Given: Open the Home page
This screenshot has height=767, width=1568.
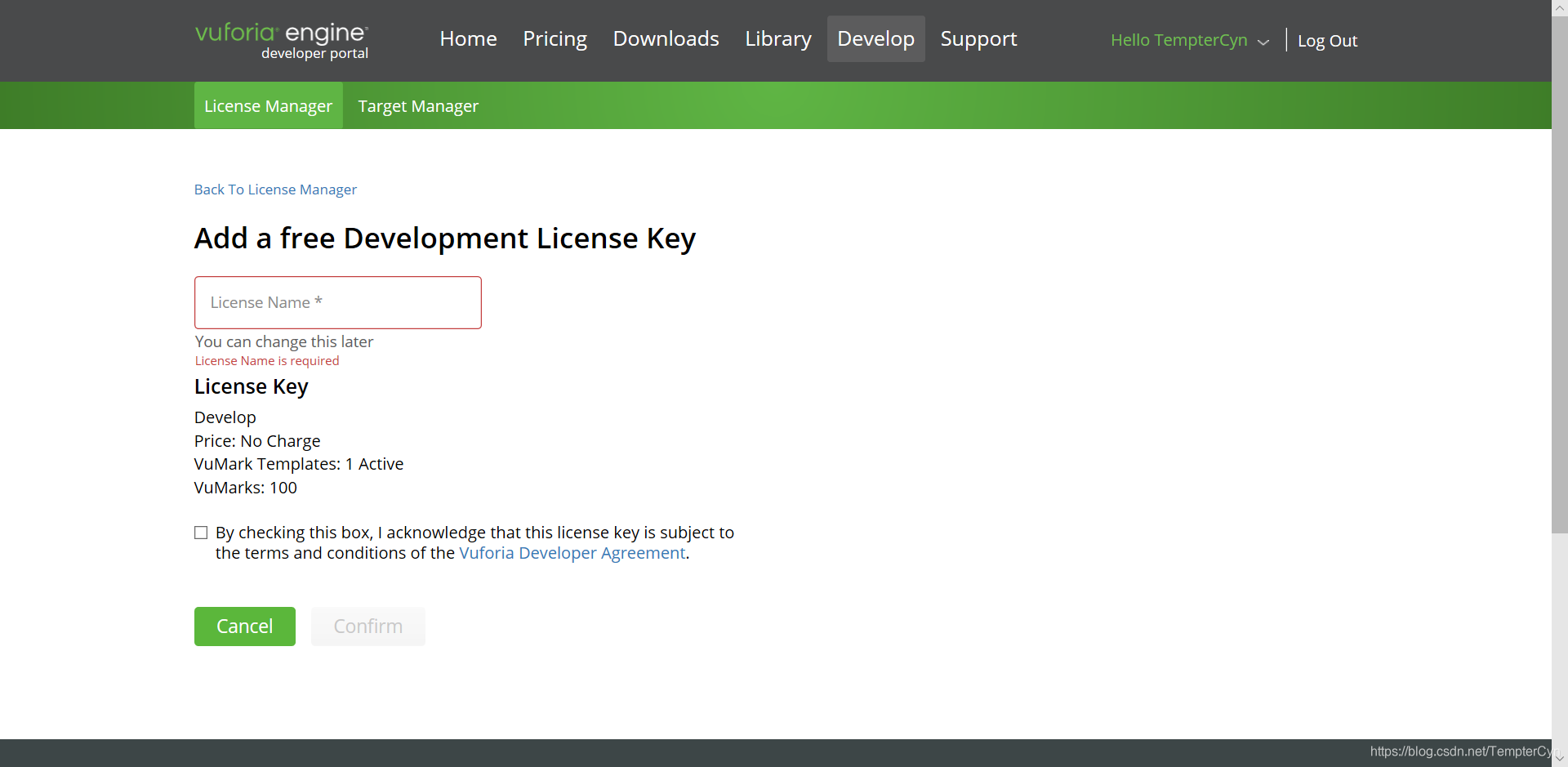Looking at the screenshot, I should click(468, 38).
